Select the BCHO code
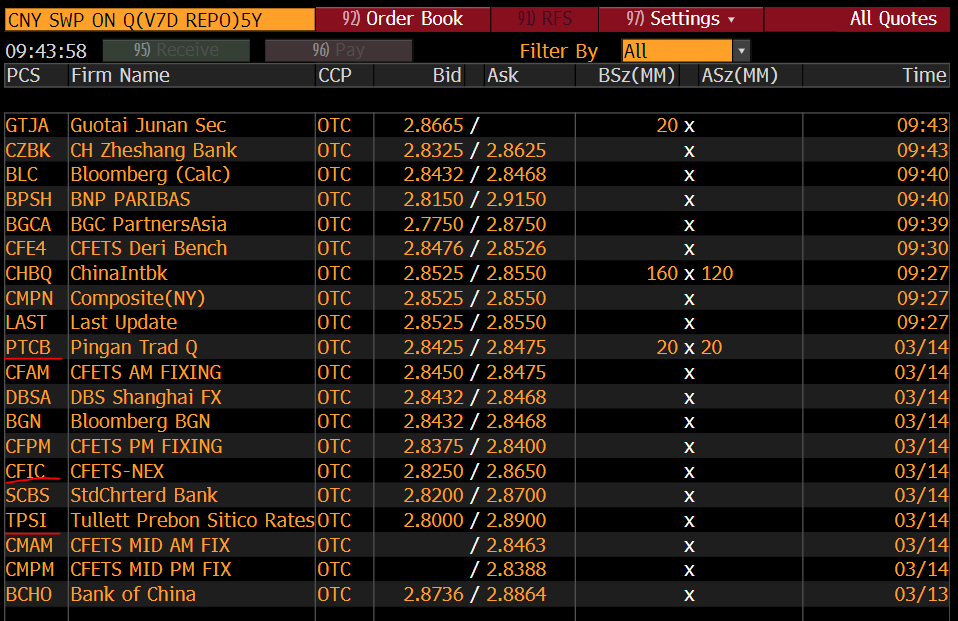This screenshot has height=621, width=958. coord(29,594)
